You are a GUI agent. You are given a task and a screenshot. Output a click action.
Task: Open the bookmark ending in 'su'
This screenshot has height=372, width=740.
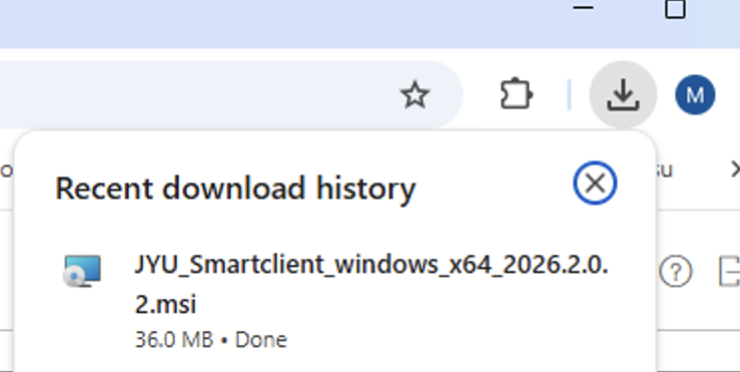point(664,170)
